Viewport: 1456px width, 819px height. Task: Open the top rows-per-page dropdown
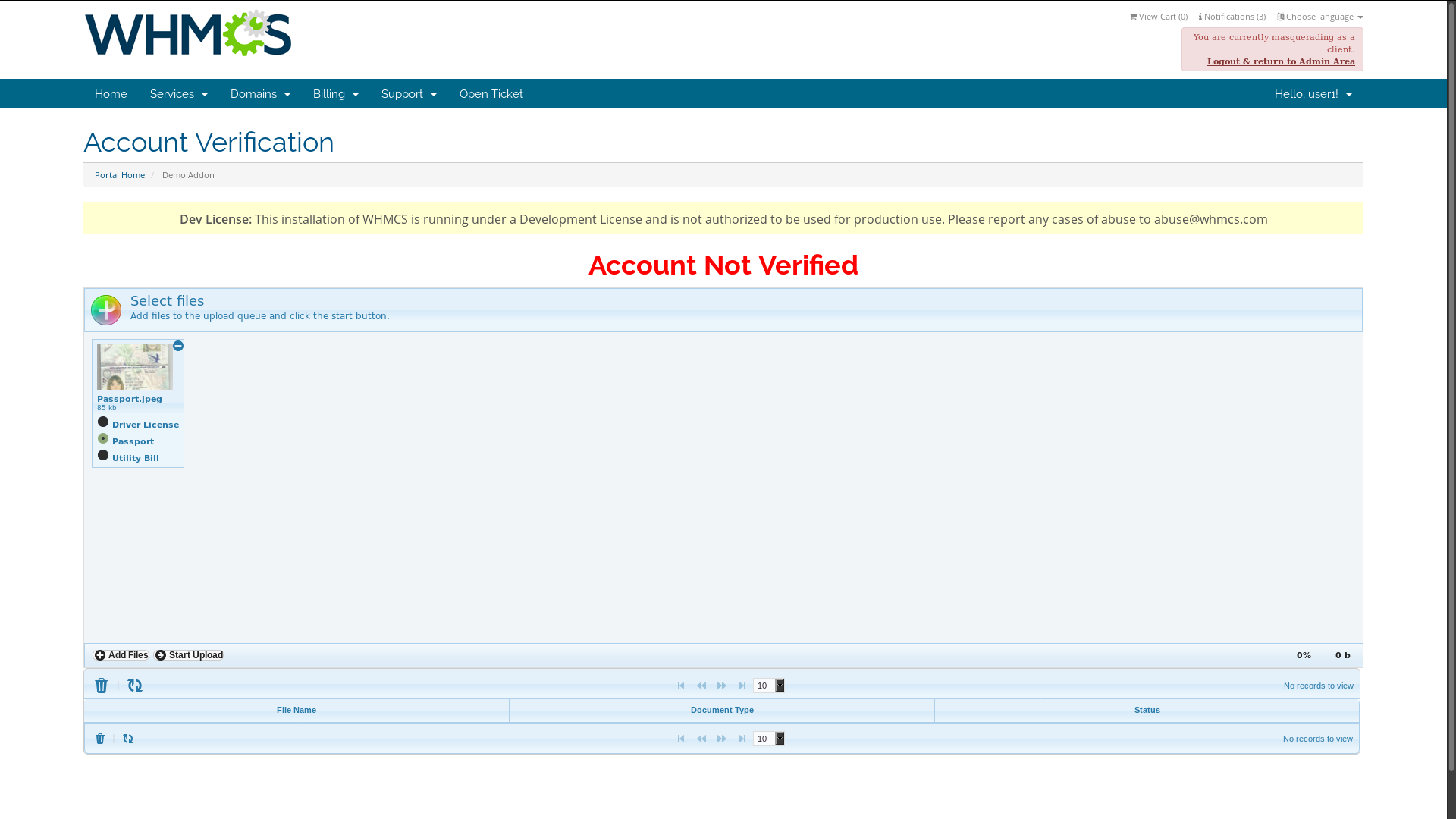(769, 686)
